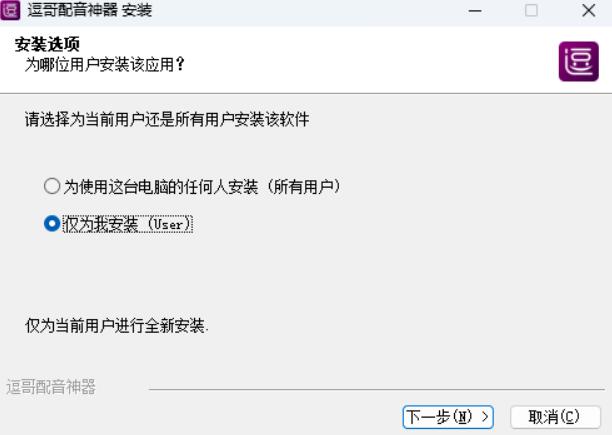This screenshot has height=435, width=612.
Task: Click the greyed-out maximize window button
Action: [x=531, y=11]
